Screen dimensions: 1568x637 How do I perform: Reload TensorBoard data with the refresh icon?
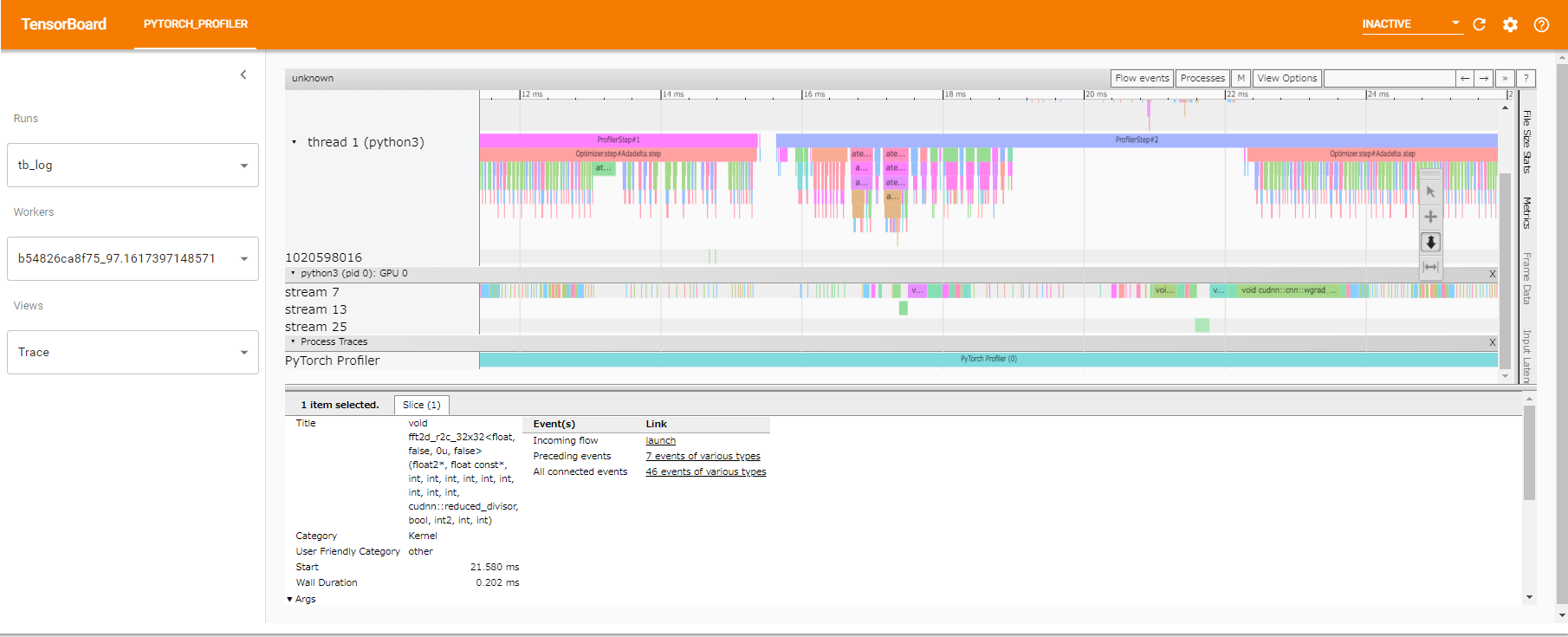coord(1479,24)
